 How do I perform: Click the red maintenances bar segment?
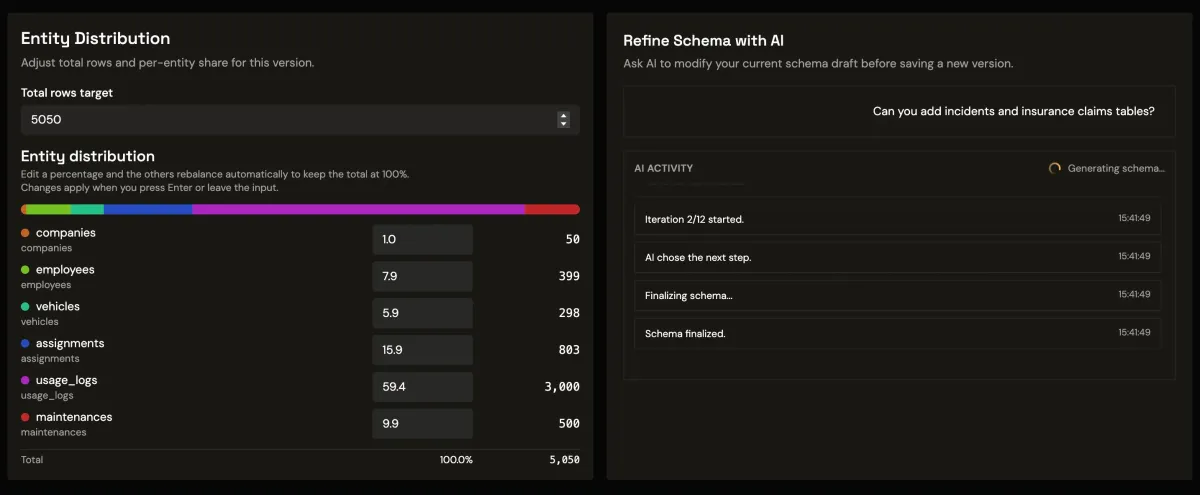pyautogui.click(x=552, y=210)
